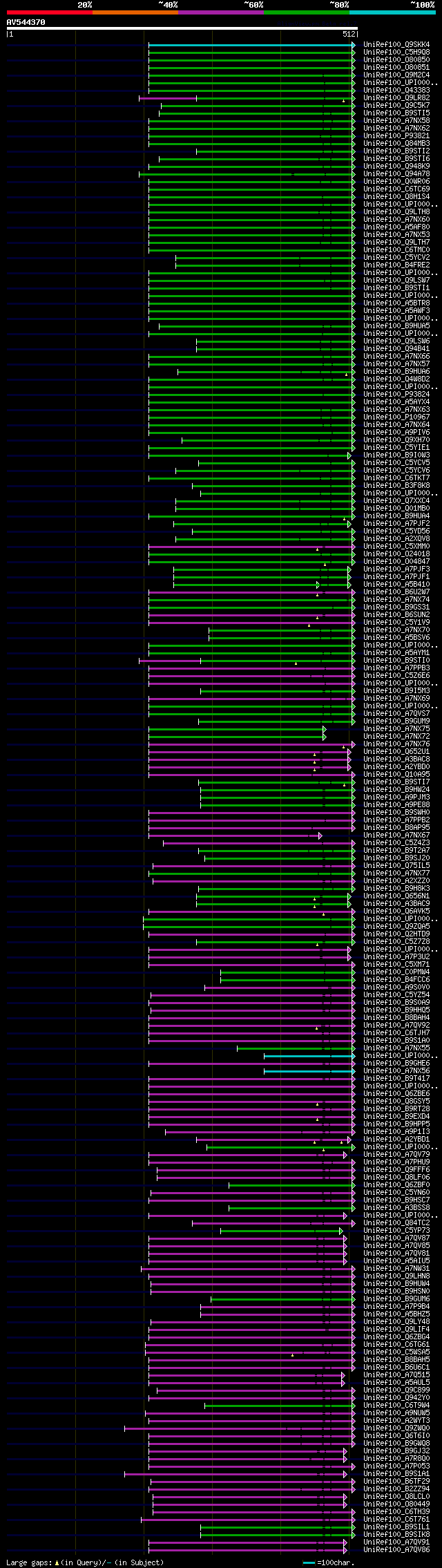Select label UniRef100_Q9LSW7
Screen dimensions: 442x1568
coord(396,281)
